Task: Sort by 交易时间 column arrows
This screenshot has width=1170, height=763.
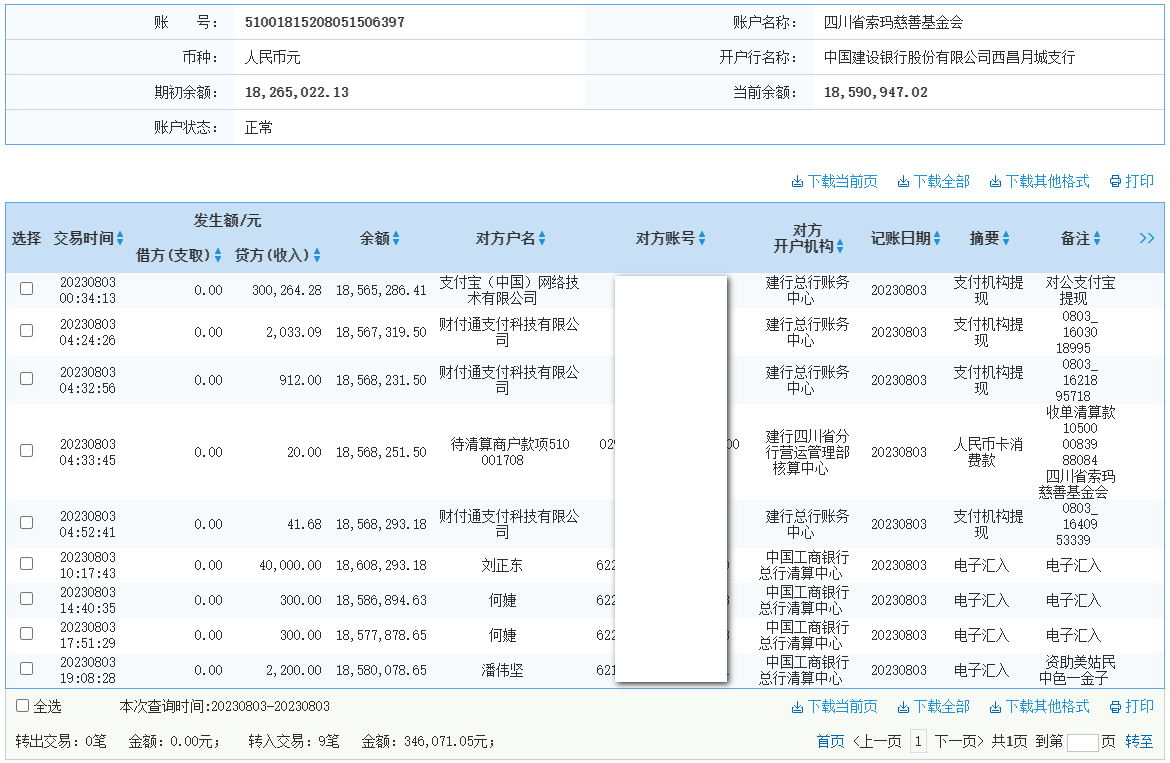Action: [120, 239]
